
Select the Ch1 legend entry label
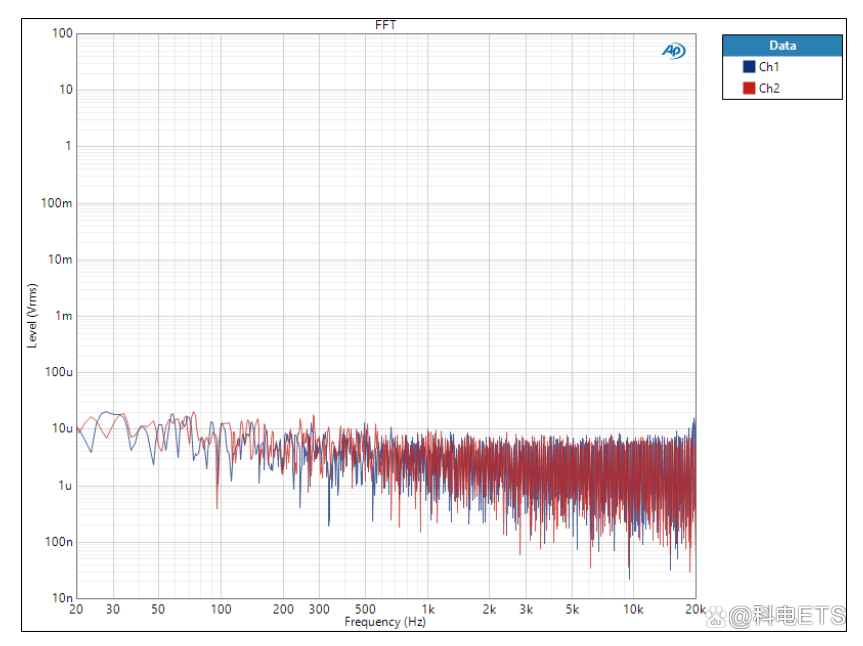tap(769, 67)
